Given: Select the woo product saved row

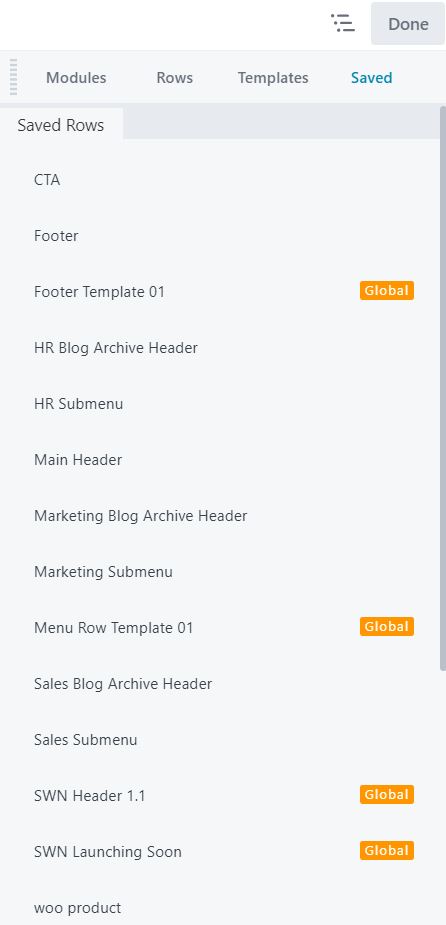Looking at the screenshot, I should 219,907.
